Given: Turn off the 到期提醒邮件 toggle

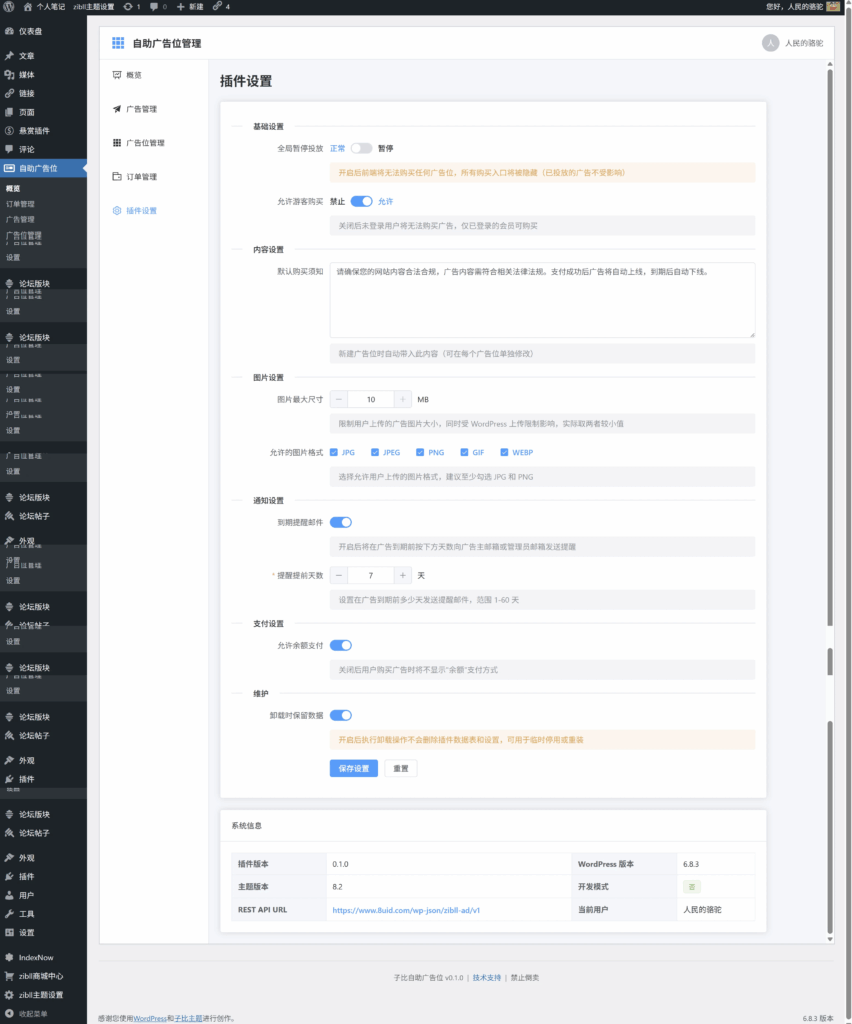Looking at the screenshot, I should [340, 522].
